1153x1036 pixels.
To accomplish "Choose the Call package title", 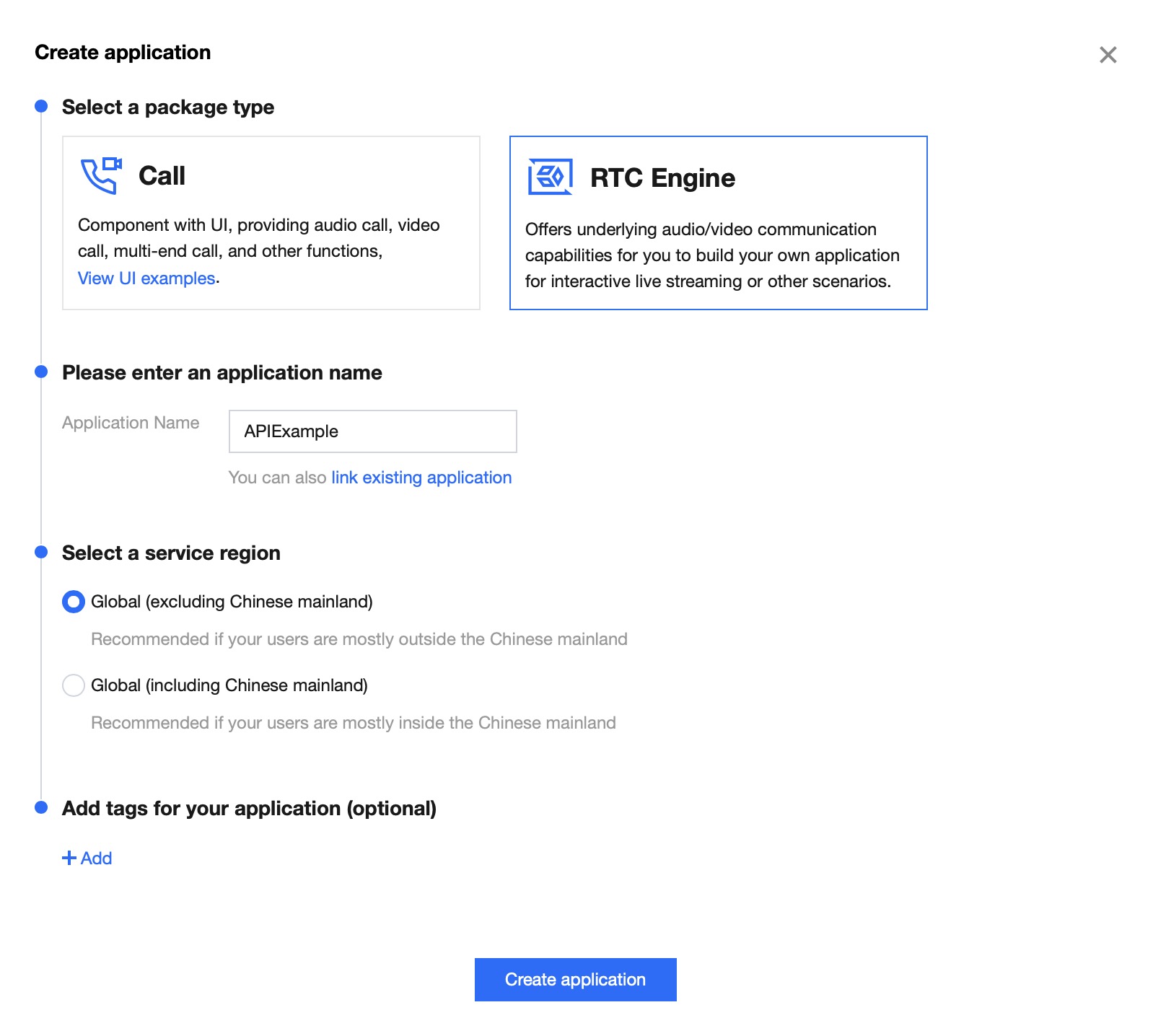I will click(x=162, y=176).
